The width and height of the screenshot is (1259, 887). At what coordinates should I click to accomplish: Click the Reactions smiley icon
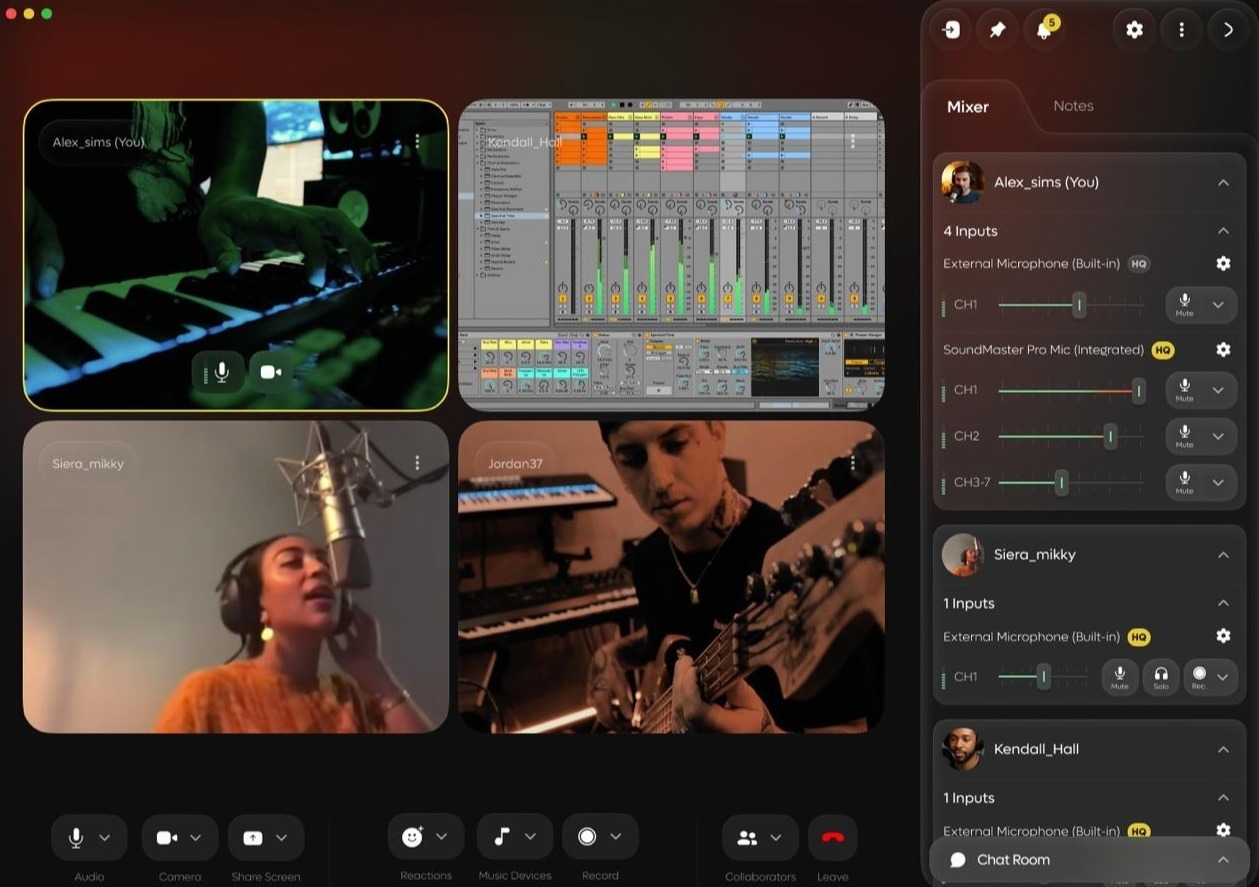(412, 837)
